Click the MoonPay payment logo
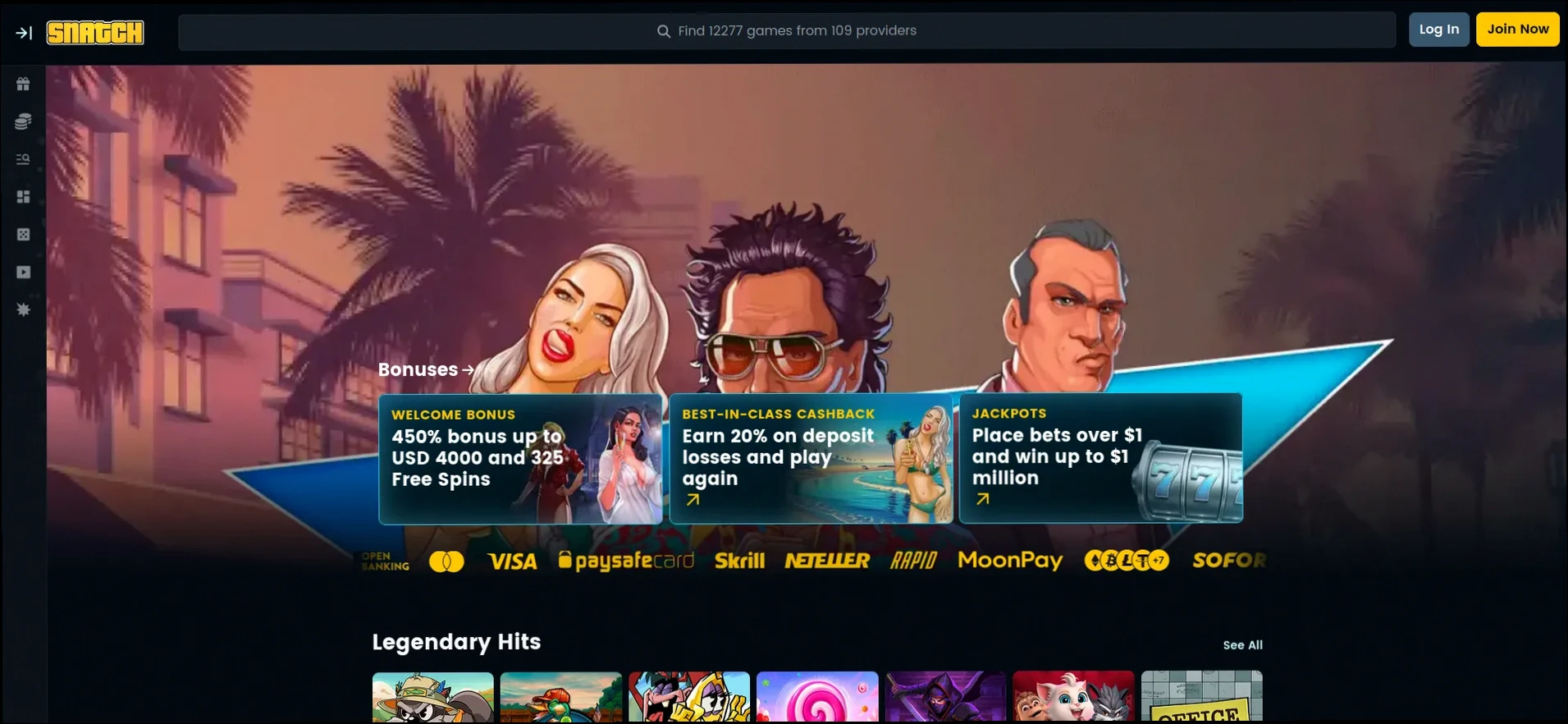The image size is (1568, 724). pos(1010,561)
